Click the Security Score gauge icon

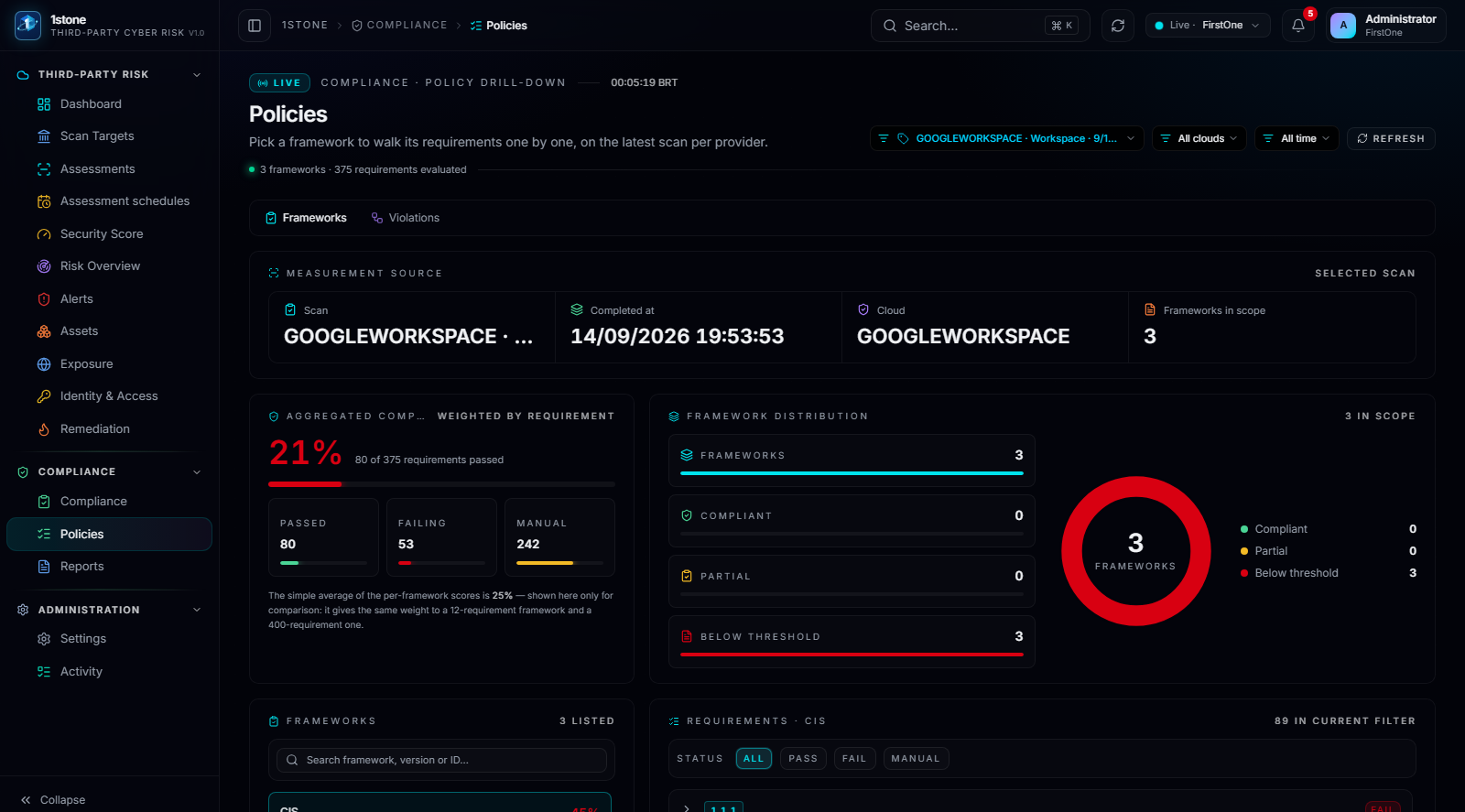click(x=44, y=234)
